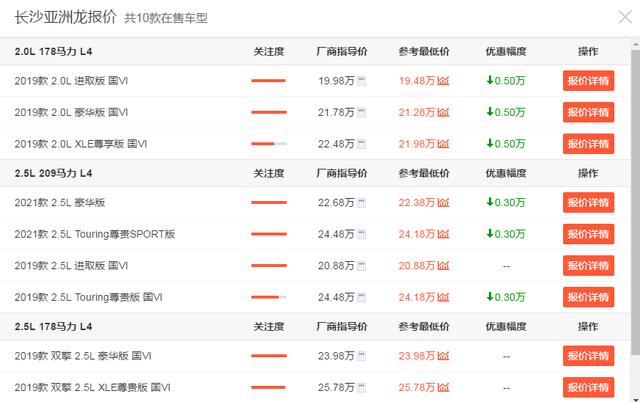Image resolution: width=640 pixels, height=402 pixels.
Task: Click attention bar for 2.0L XLE尊享版
Action: pos(269,144)
